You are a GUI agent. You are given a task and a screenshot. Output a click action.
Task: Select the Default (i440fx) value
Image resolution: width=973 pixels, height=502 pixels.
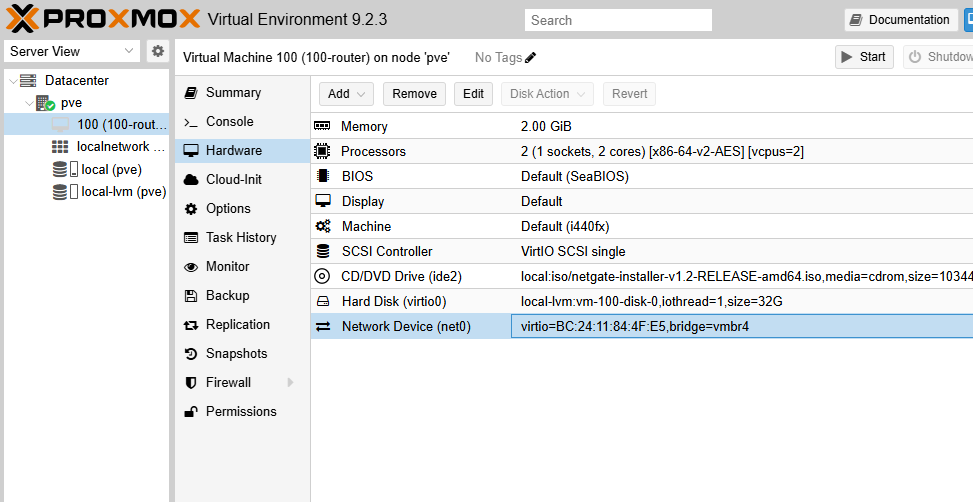[565, 226]
